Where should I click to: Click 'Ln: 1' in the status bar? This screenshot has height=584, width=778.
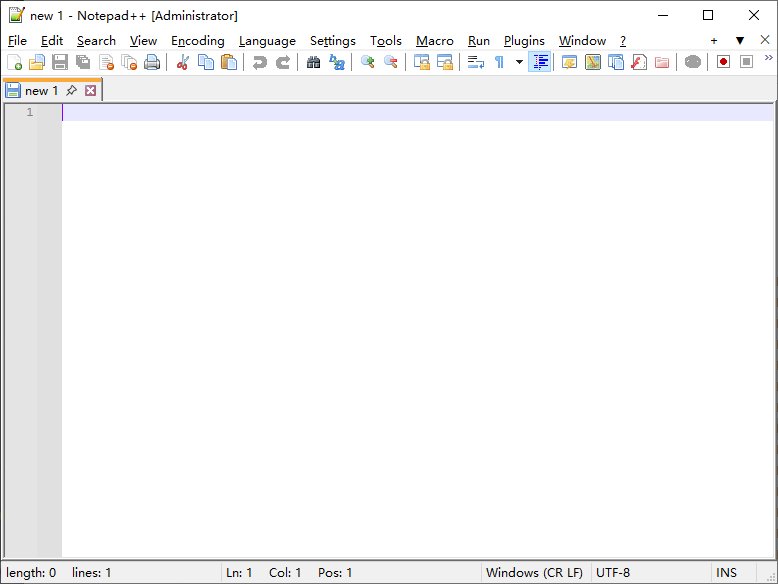point(239,573)
